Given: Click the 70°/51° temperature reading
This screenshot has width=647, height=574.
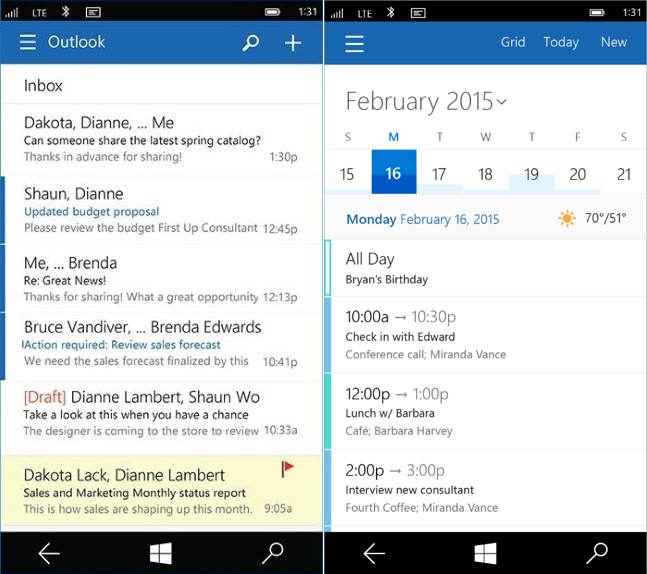Looking at the screenshot, I should point(606,218).
